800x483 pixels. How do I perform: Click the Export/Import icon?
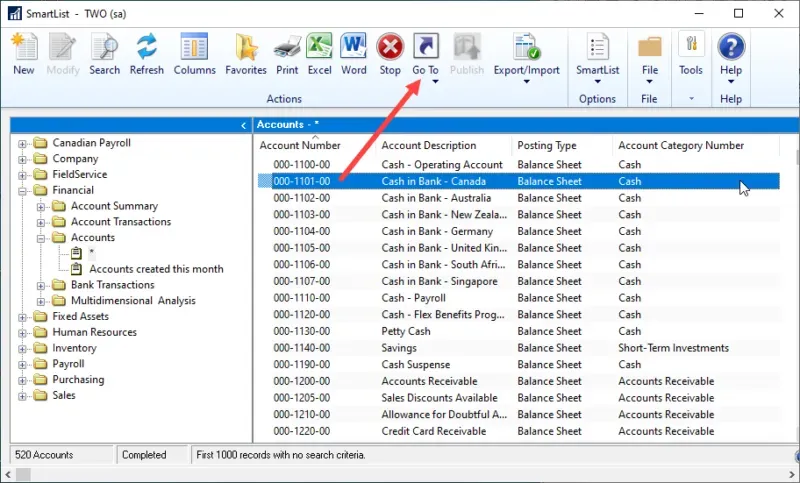click(x=527, y=46)
